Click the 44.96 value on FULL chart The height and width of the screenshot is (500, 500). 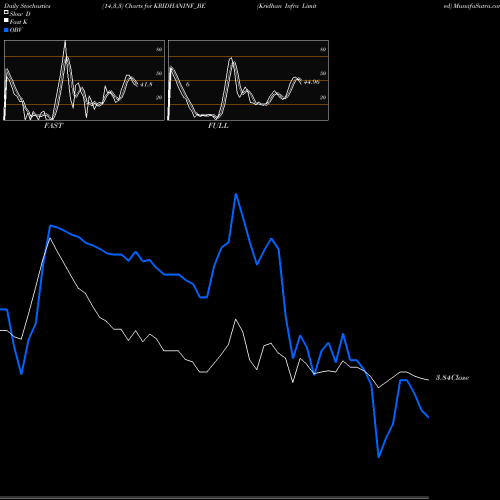[x=312, y=82]
